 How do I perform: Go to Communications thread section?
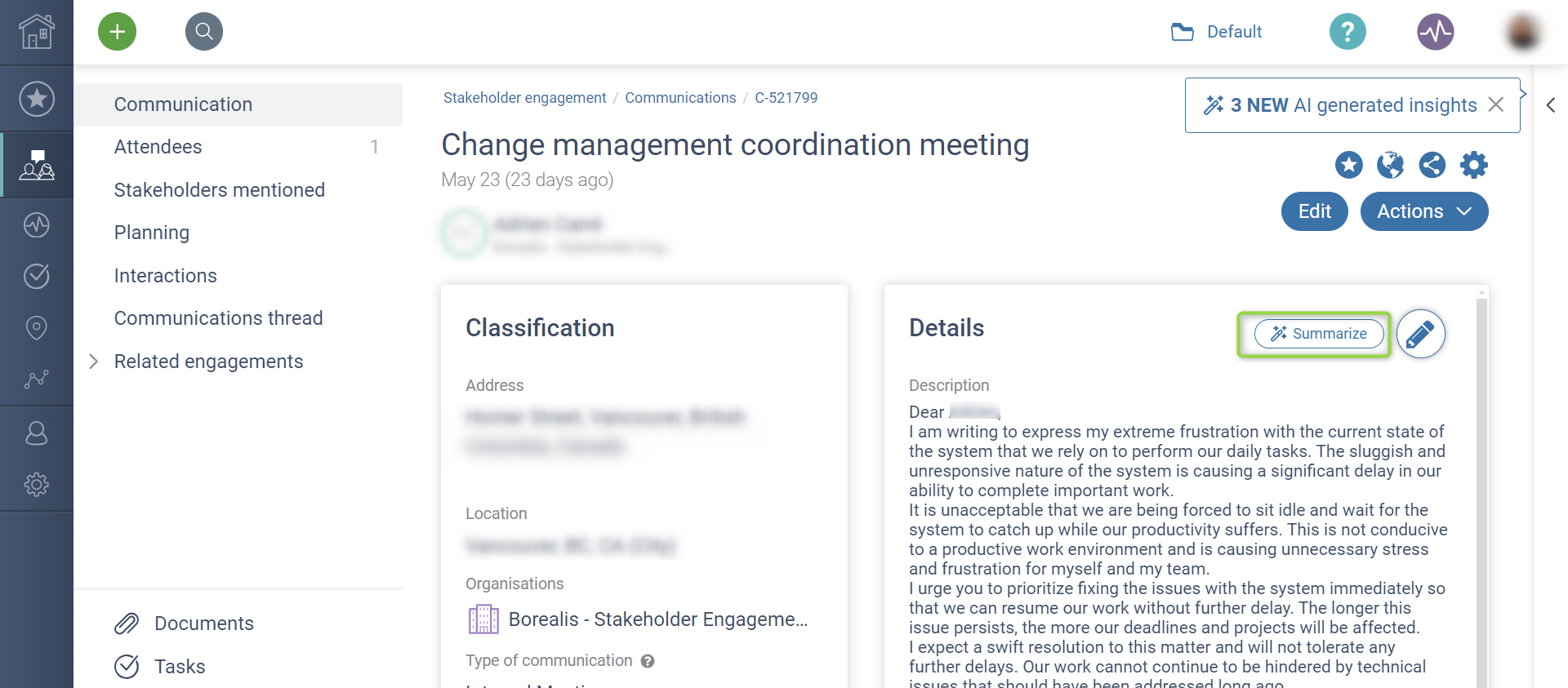pyautogui.click(x=218, y=318)
